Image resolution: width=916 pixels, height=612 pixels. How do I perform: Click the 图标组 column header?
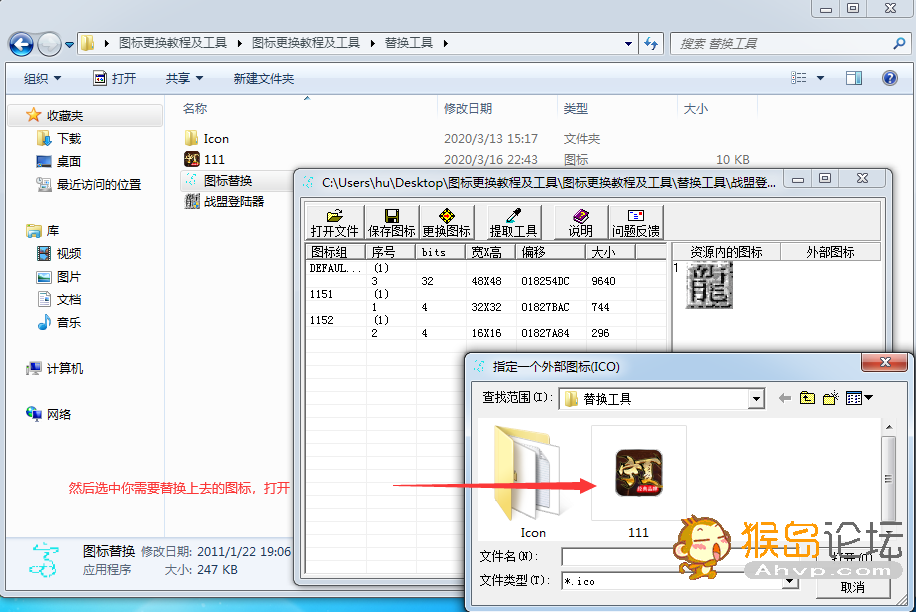point(336,252)
